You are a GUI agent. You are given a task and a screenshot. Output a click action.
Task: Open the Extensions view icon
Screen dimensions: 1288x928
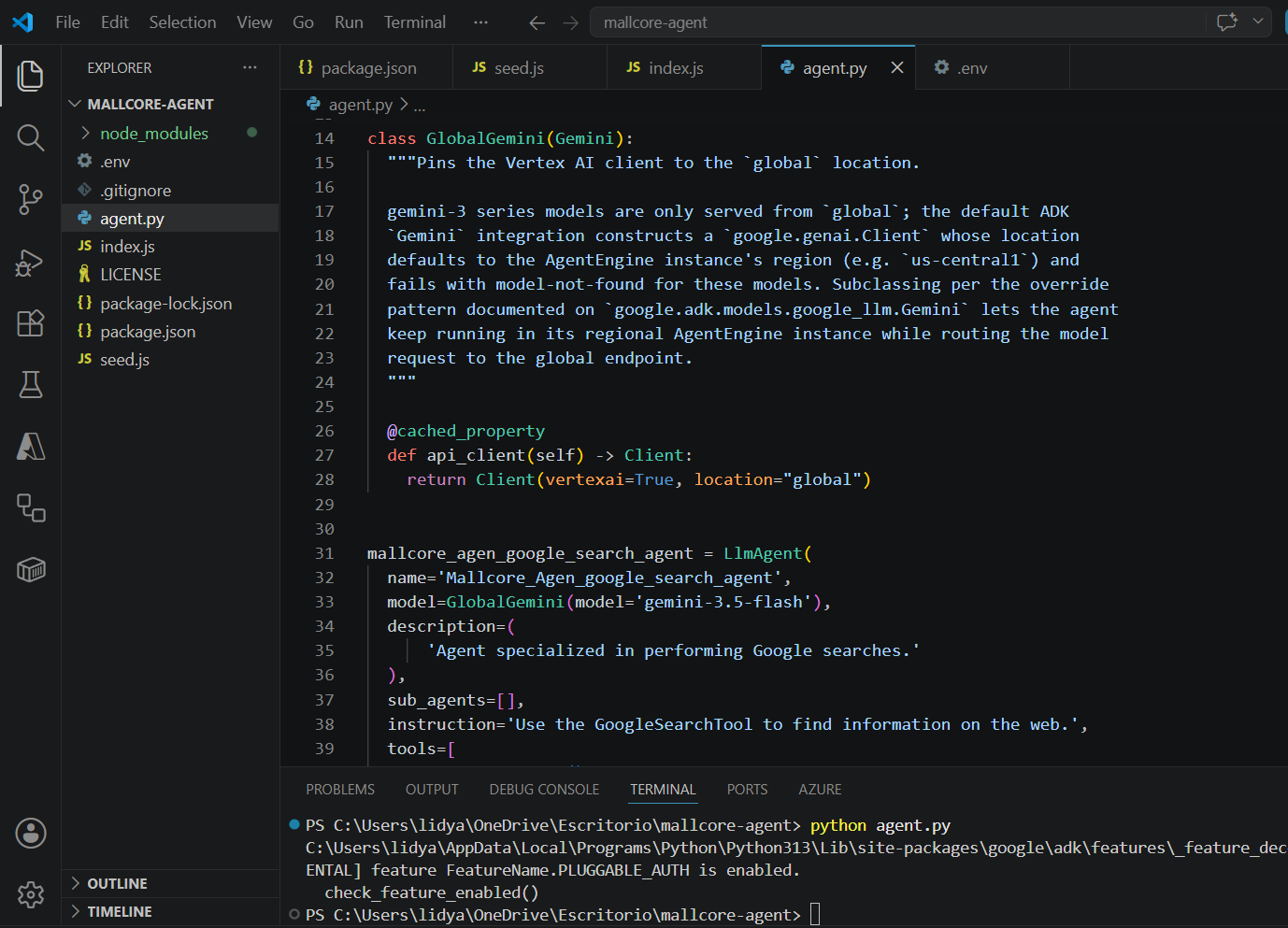(x=31, y=323)
